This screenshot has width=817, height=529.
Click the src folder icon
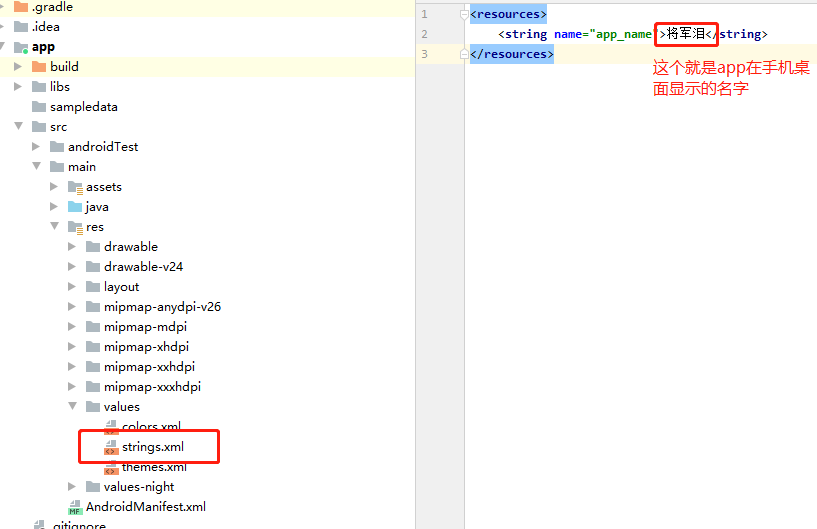click(39, 127)
